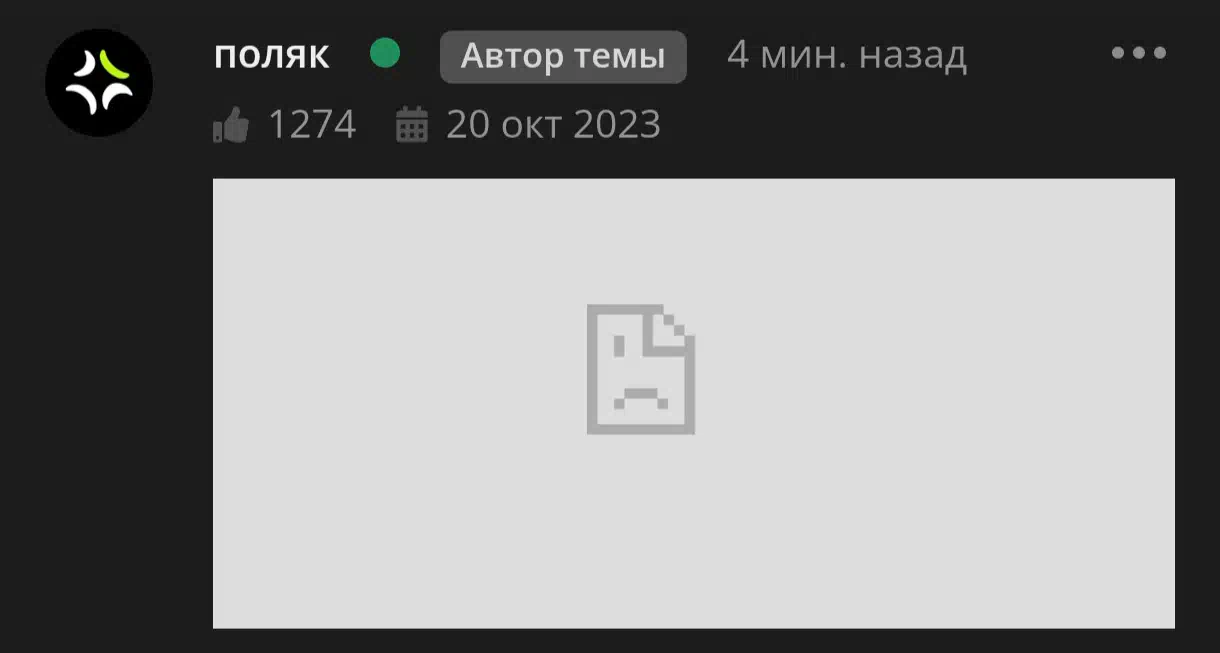Click the broken image sad-file icon
Image resolution: width=1220 pixels, height=653 pixels.
[641, 369]
